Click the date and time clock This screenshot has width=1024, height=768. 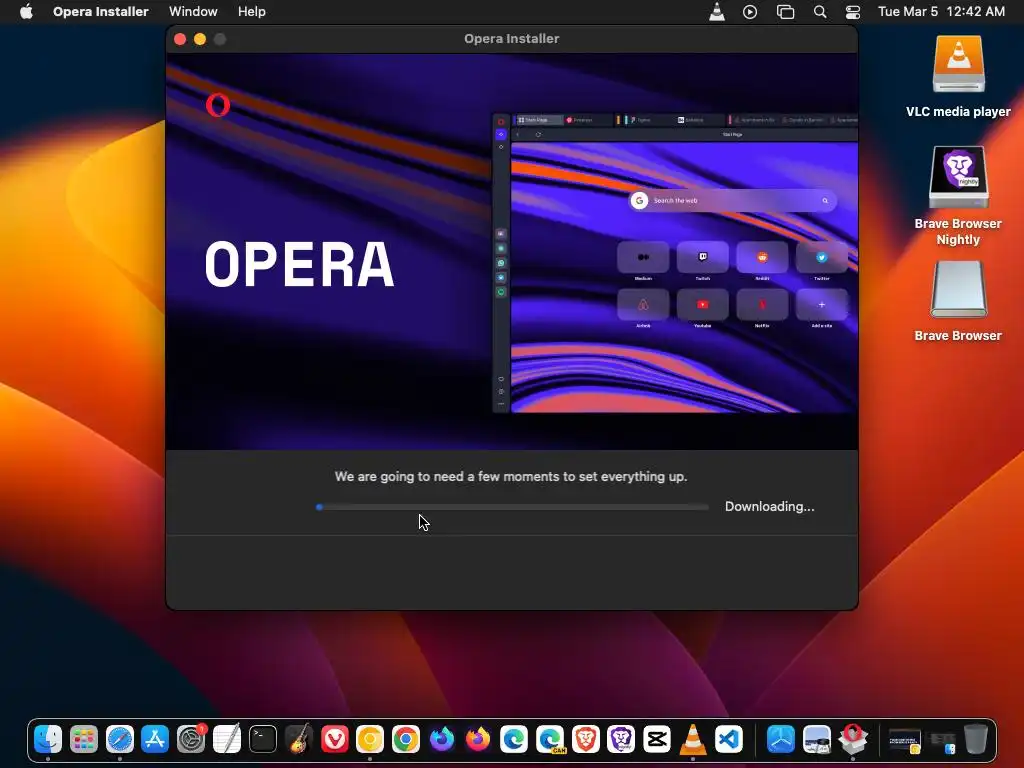coord(941,12)
